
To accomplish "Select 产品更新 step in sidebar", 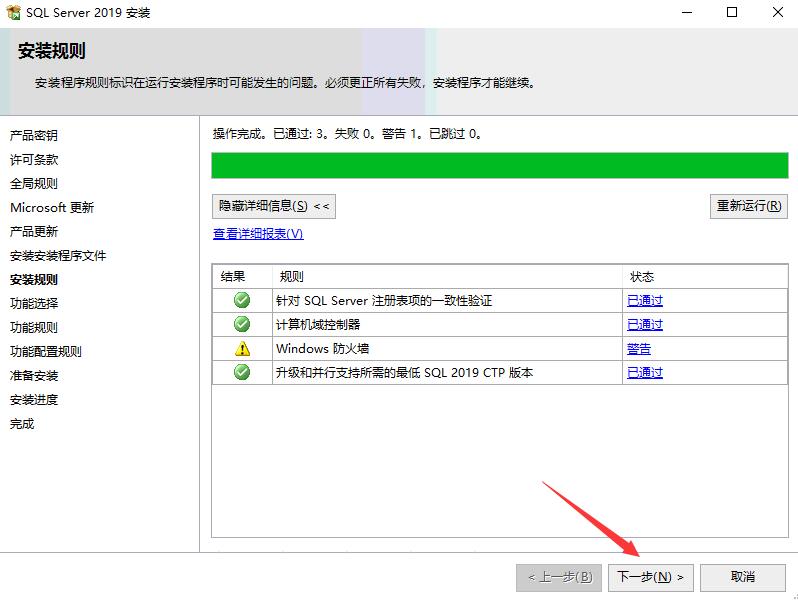I will coord(34,231).
